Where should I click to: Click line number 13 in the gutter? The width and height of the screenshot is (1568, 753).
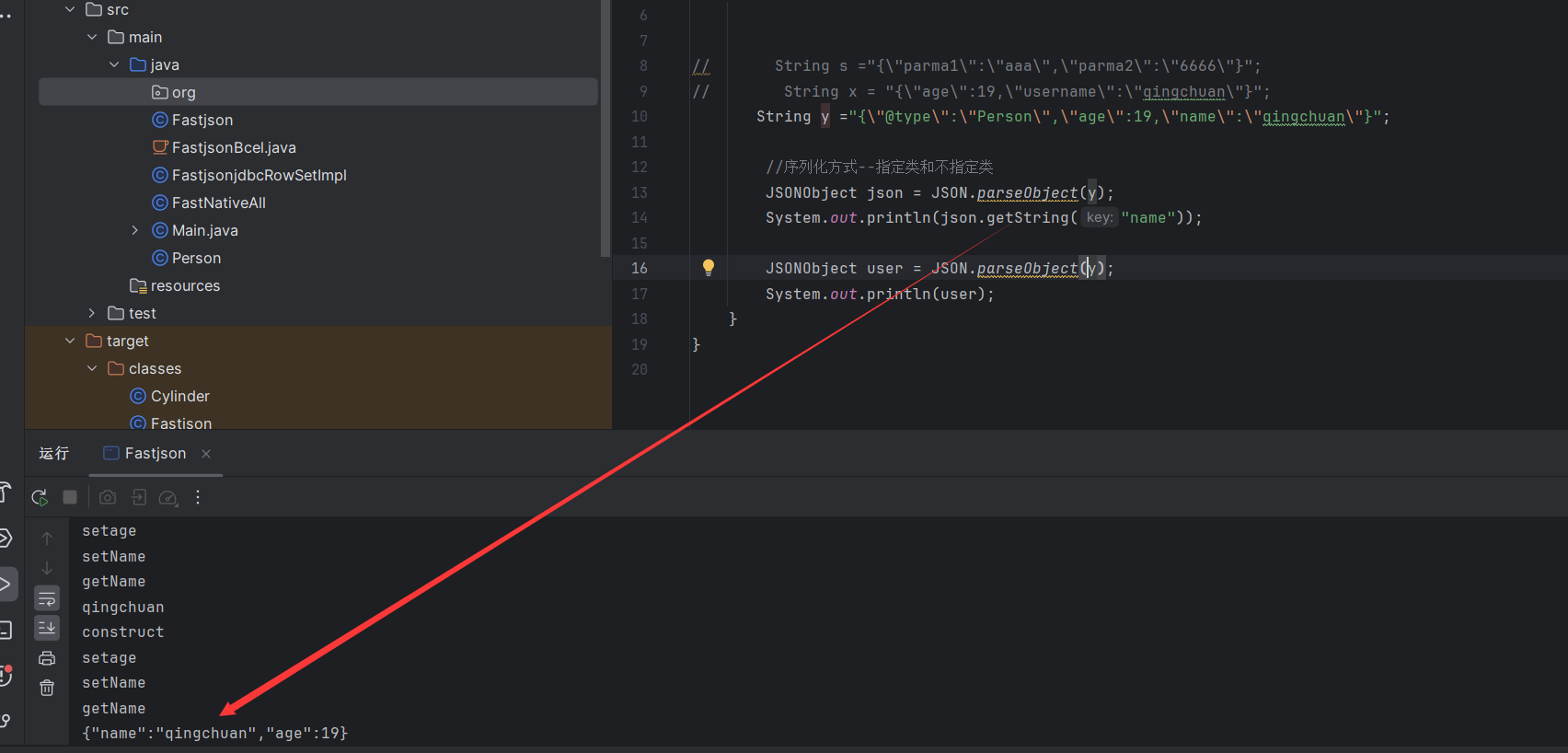640,192
